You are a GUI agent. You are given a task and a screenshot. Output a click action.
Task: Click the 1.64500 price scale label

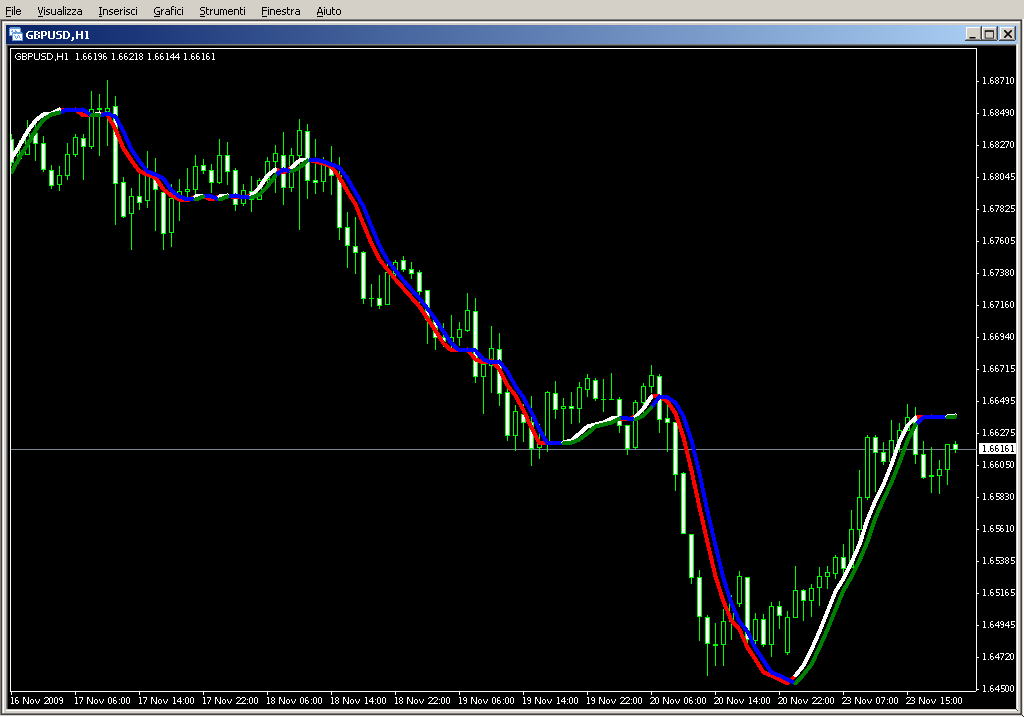999,688
